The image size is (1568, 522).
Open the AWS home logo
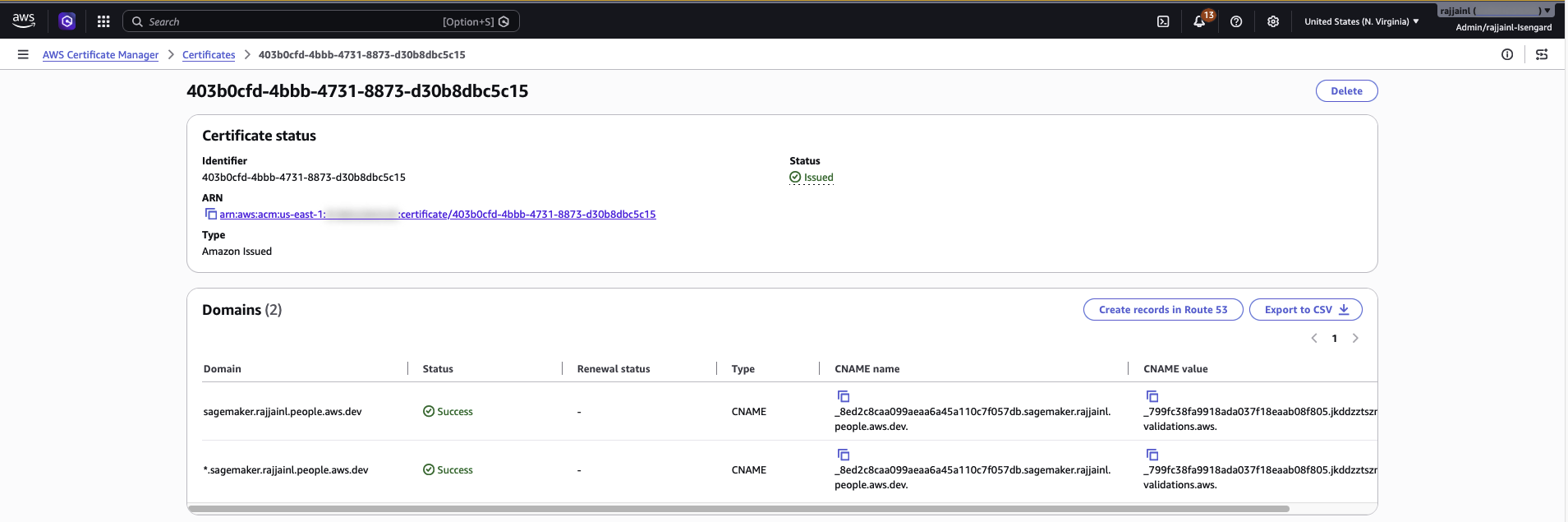pos(24,21)
